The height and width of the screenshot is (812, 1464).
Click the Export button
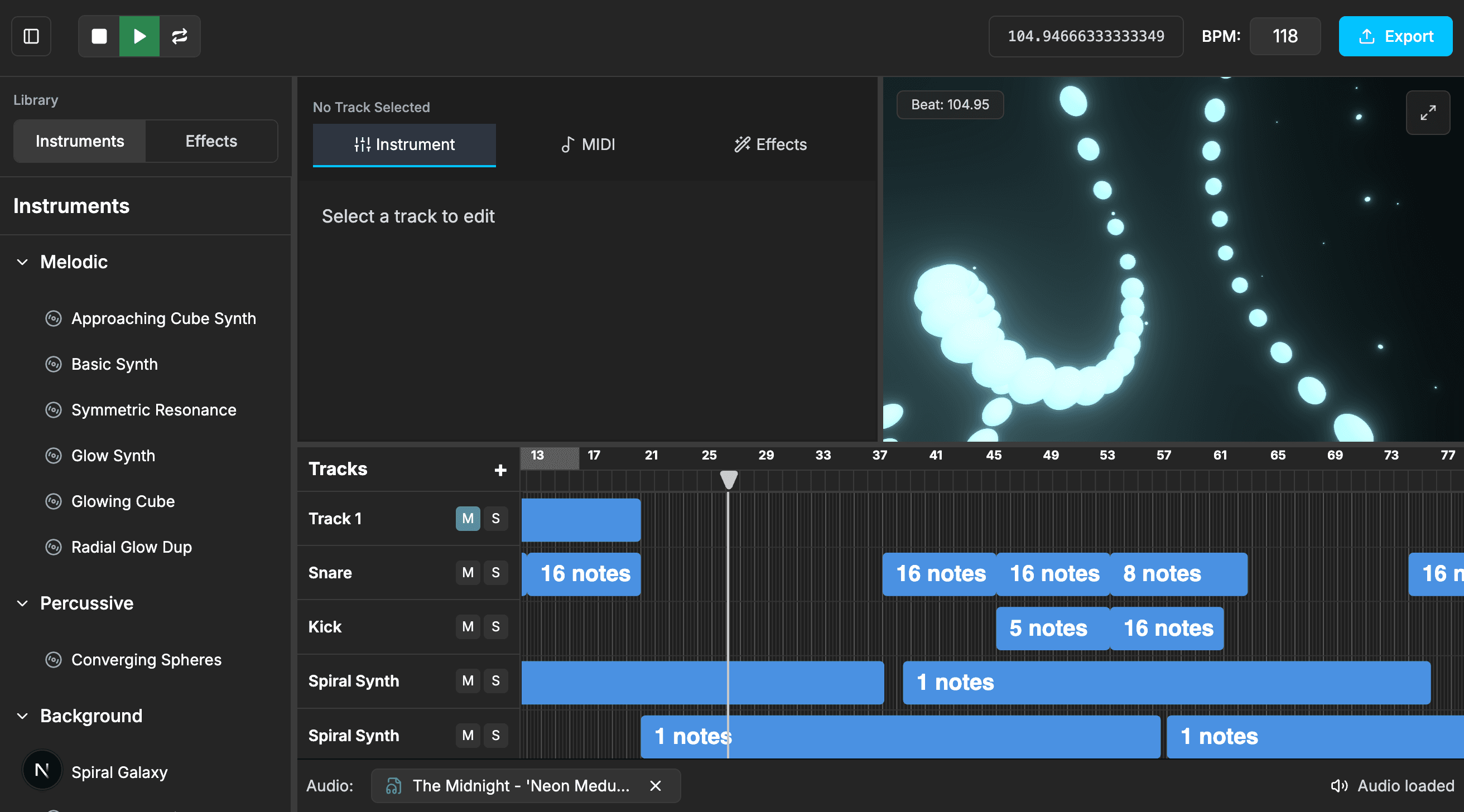pyautogui.click(x=1395, y=36)
